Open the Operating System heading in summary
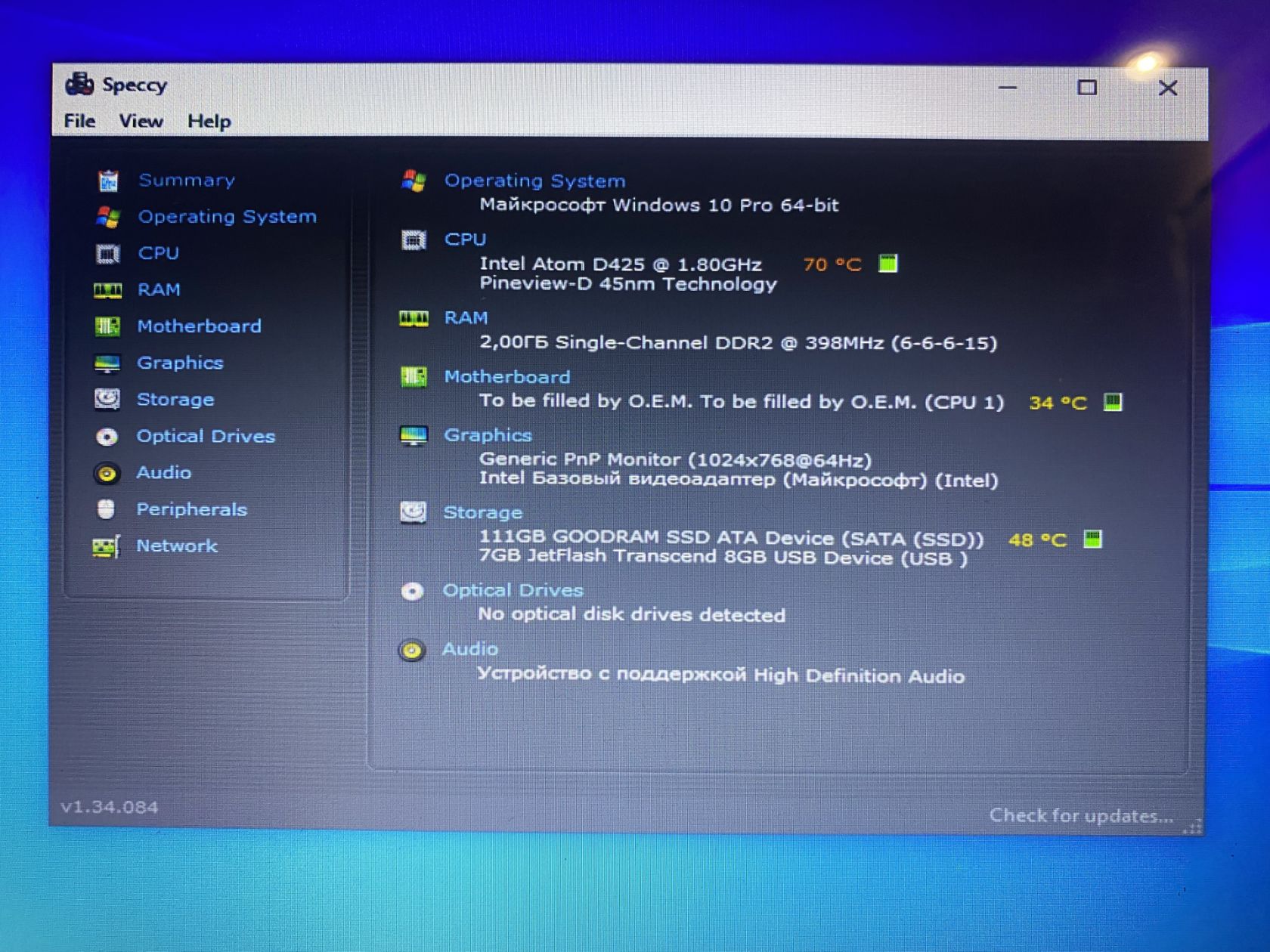 pyautogui.click(x=534, y=181)
